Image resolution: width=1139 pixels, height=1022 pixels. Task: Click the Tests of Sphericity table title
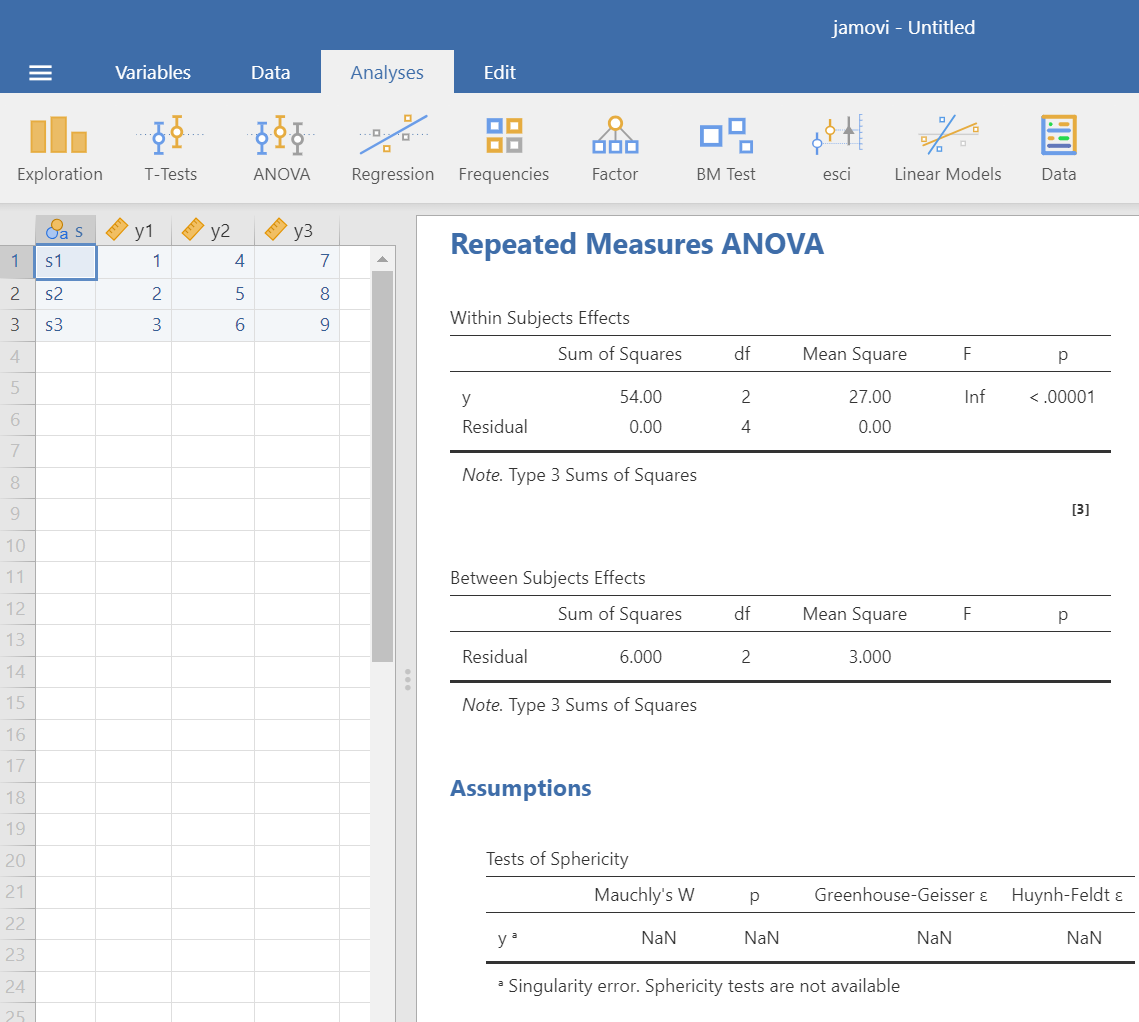pos(557,859)
